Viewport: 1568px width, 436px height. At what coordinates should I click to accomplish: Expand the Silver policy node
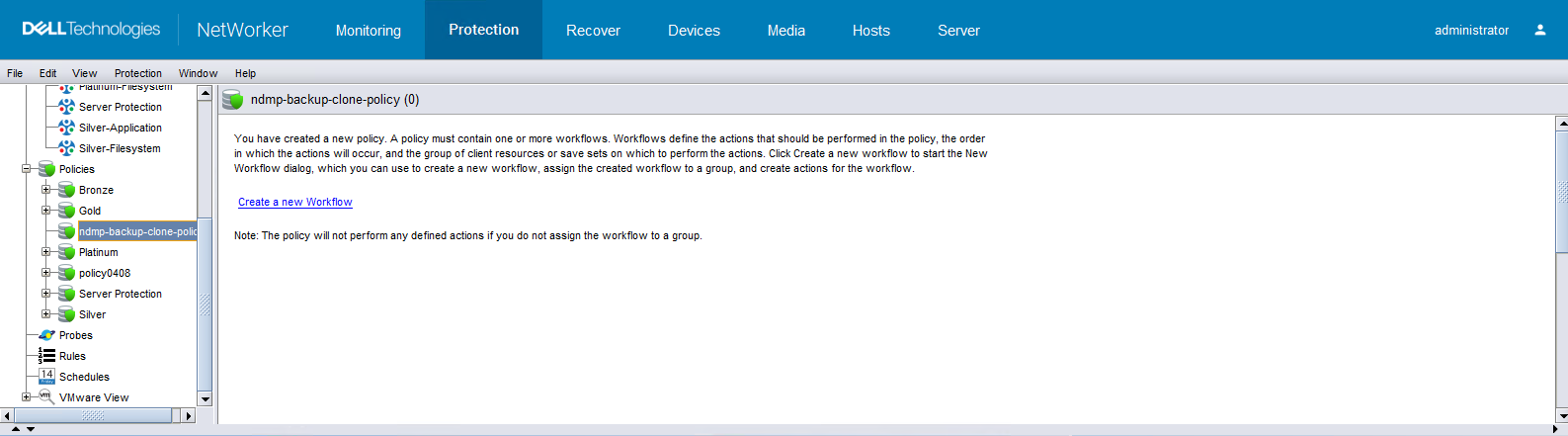pos(45,314)
